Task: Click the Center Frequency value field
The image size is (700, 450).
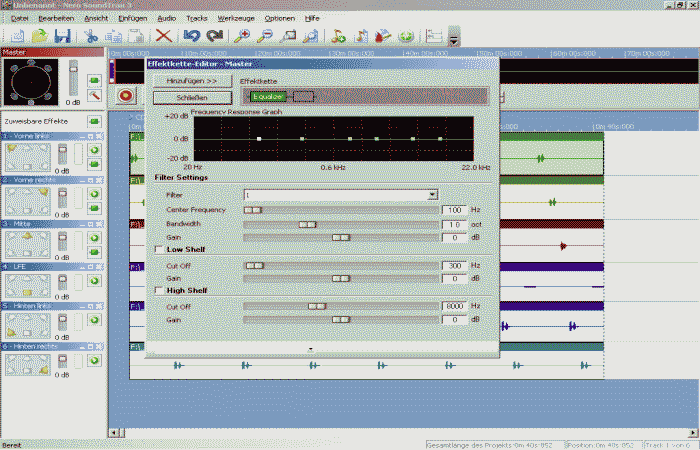Action: tap(455, 210)
